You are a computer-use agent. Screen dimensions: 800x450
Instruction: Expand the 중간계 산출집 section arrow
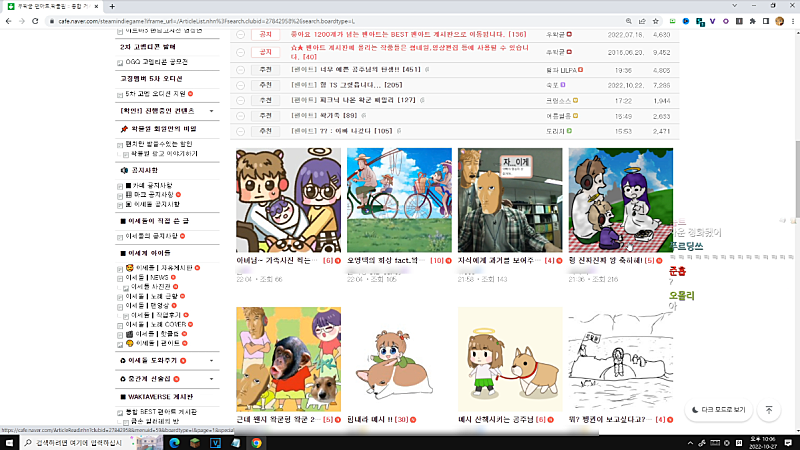click(211, 379)
